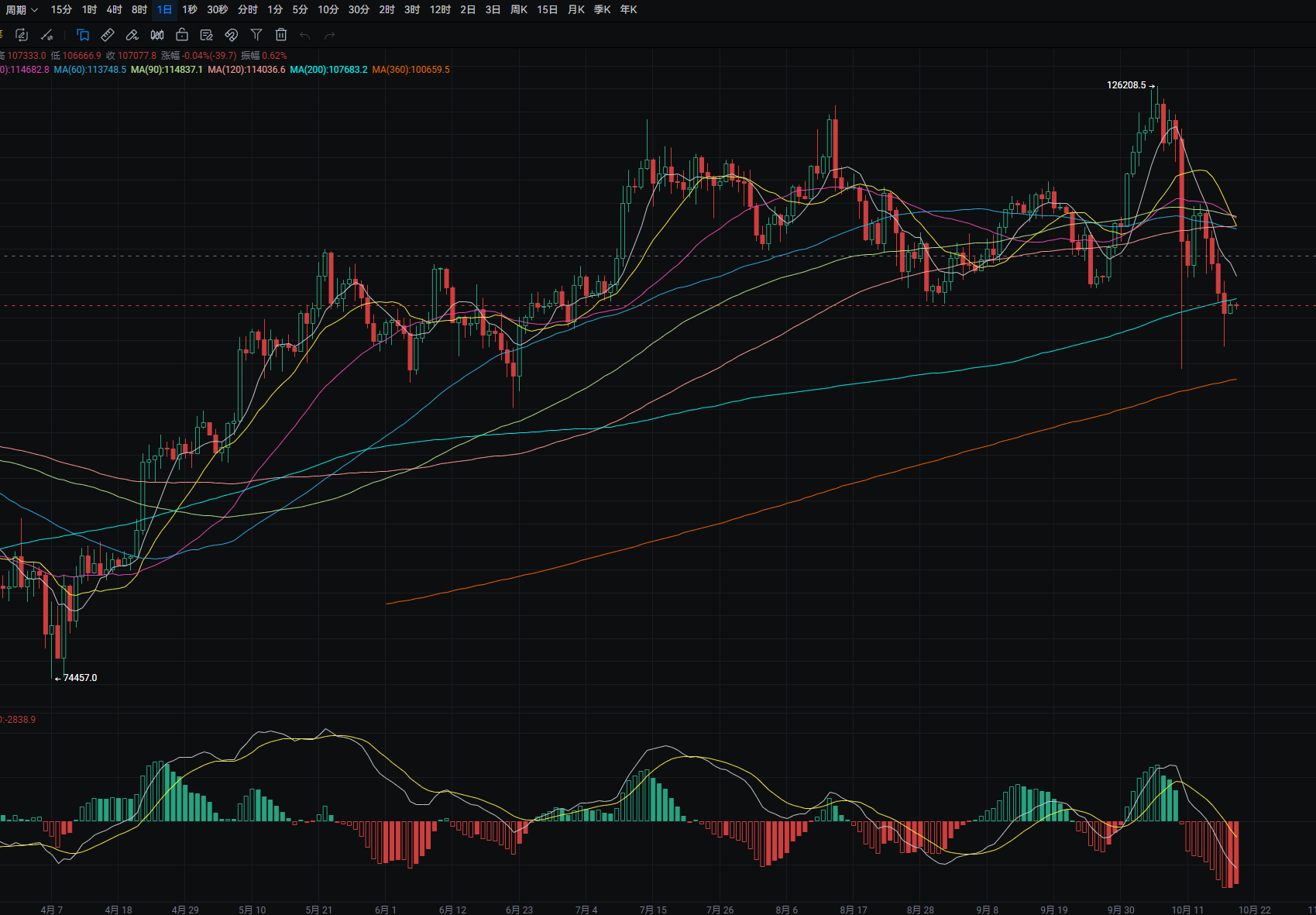Select the 年K yearly timeframe
The image size is (1316, 915).
click(628, 10)
